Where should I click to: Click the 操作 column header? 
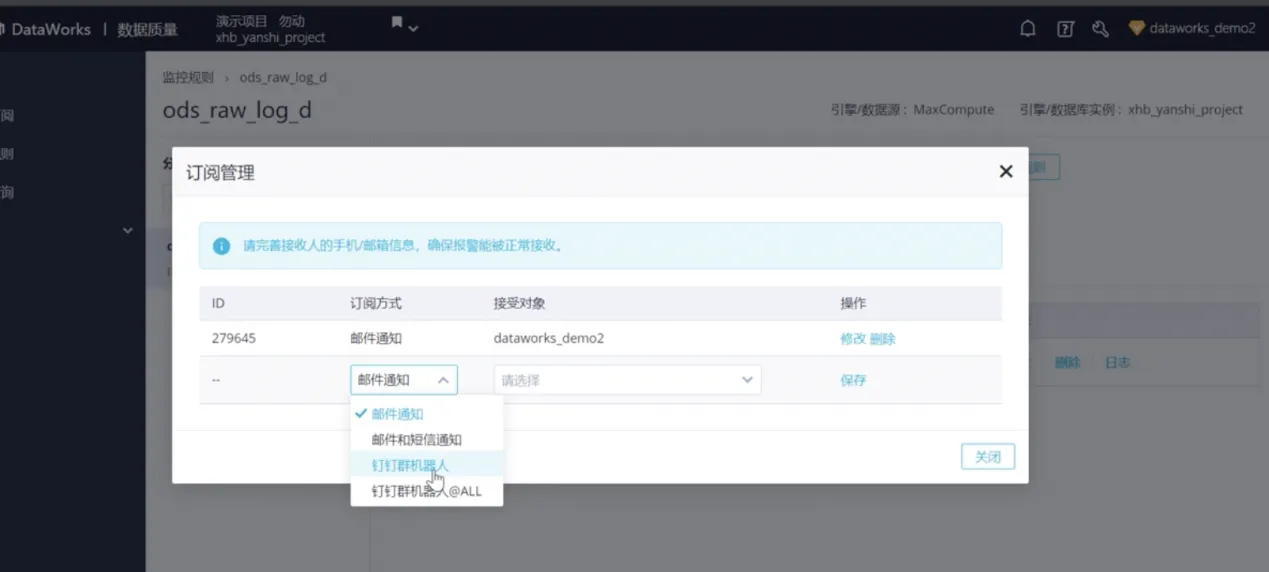click(853, 303)
